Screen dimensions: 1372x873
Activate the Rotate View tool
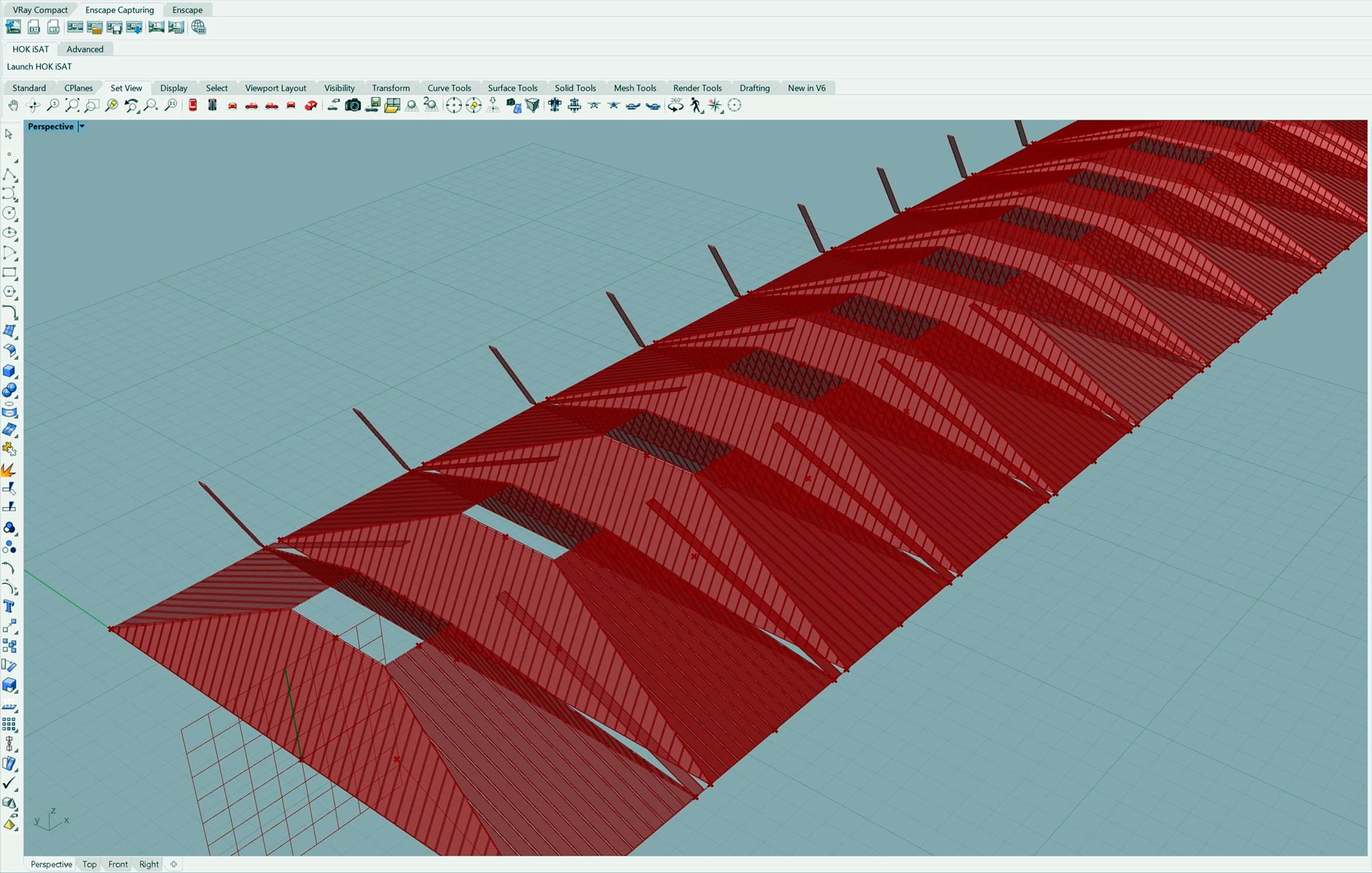34,106
